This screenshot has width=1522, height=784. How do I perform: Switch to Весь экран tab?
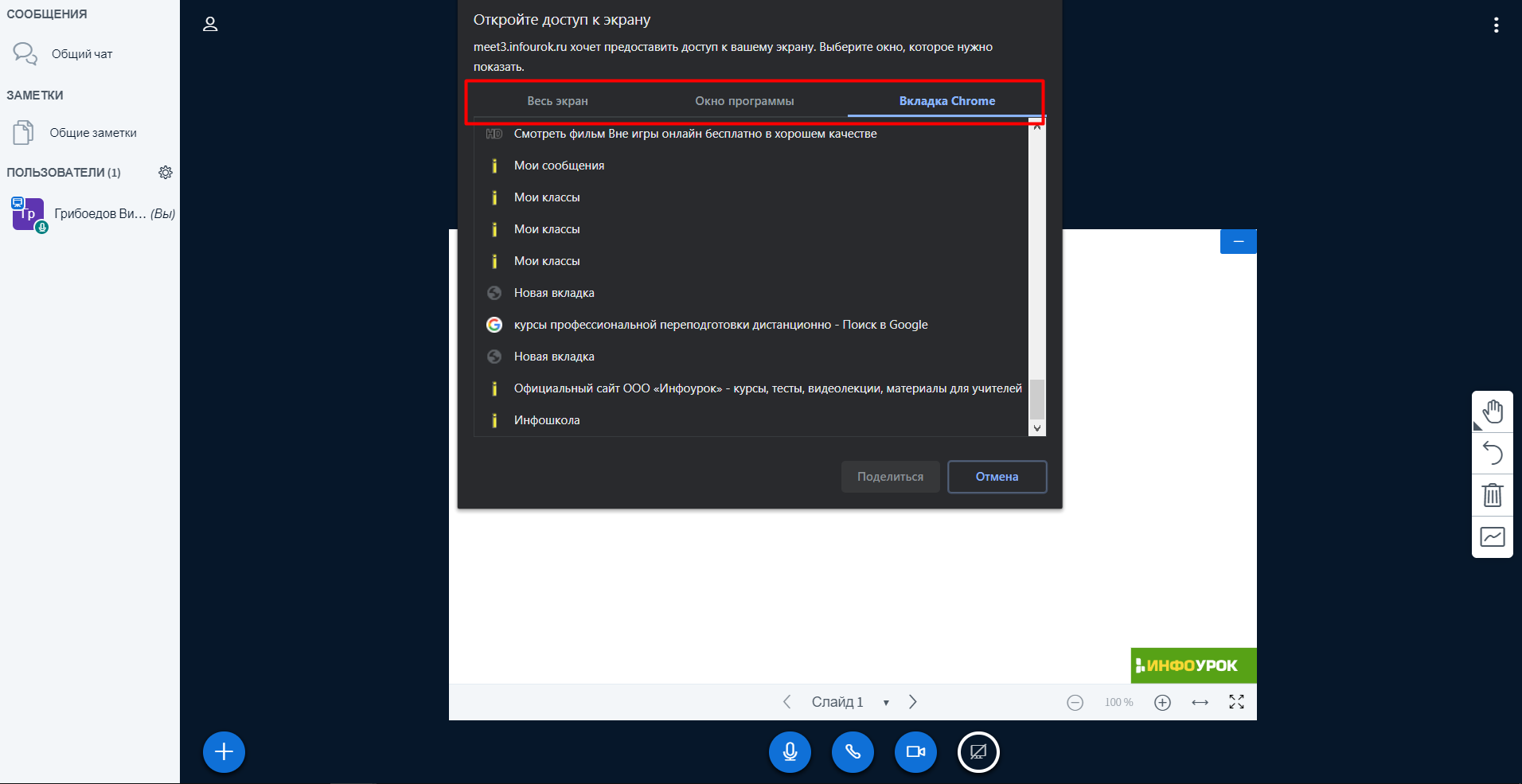click(557, 101)
